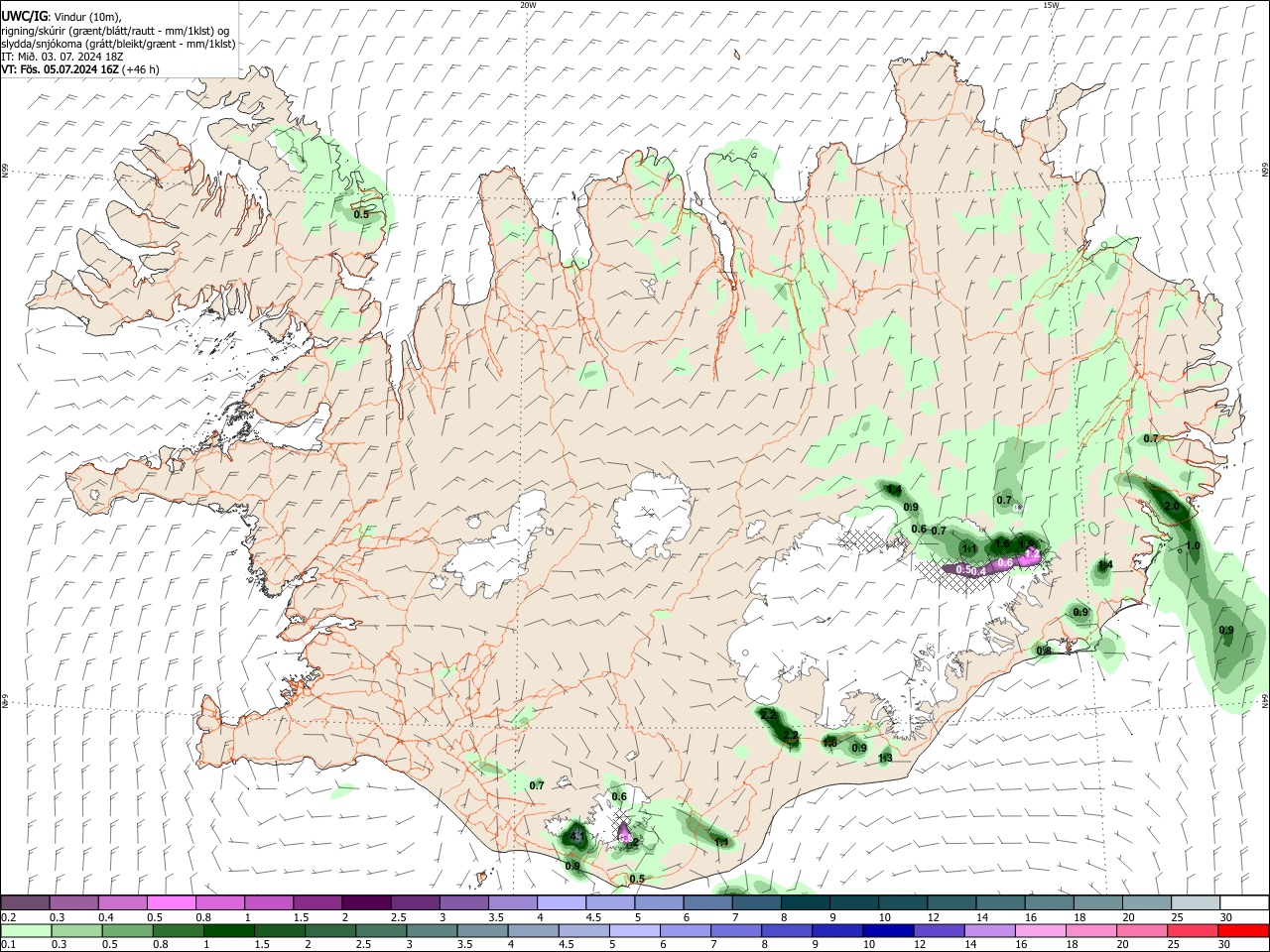Click the lilac 14 mm rain swatch

click(x=989, y=931)
